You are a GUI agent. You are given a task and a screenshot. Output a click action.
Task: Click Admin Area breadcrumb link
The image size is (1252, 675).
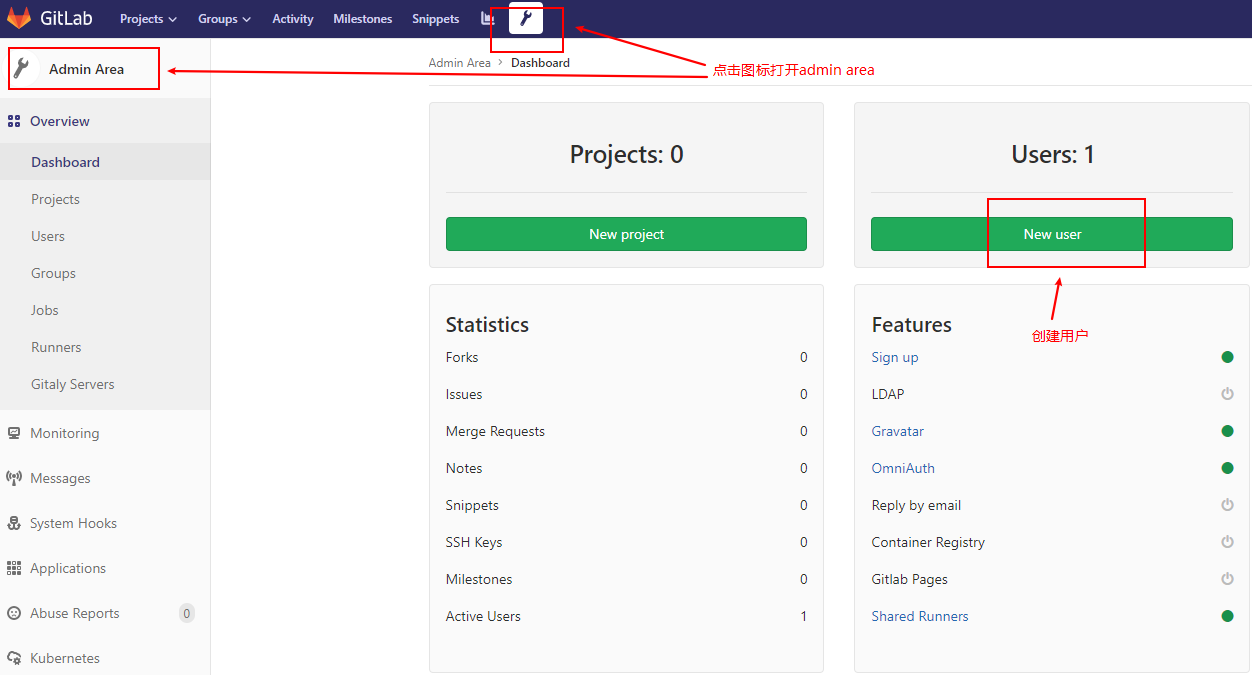coord(460,63)
